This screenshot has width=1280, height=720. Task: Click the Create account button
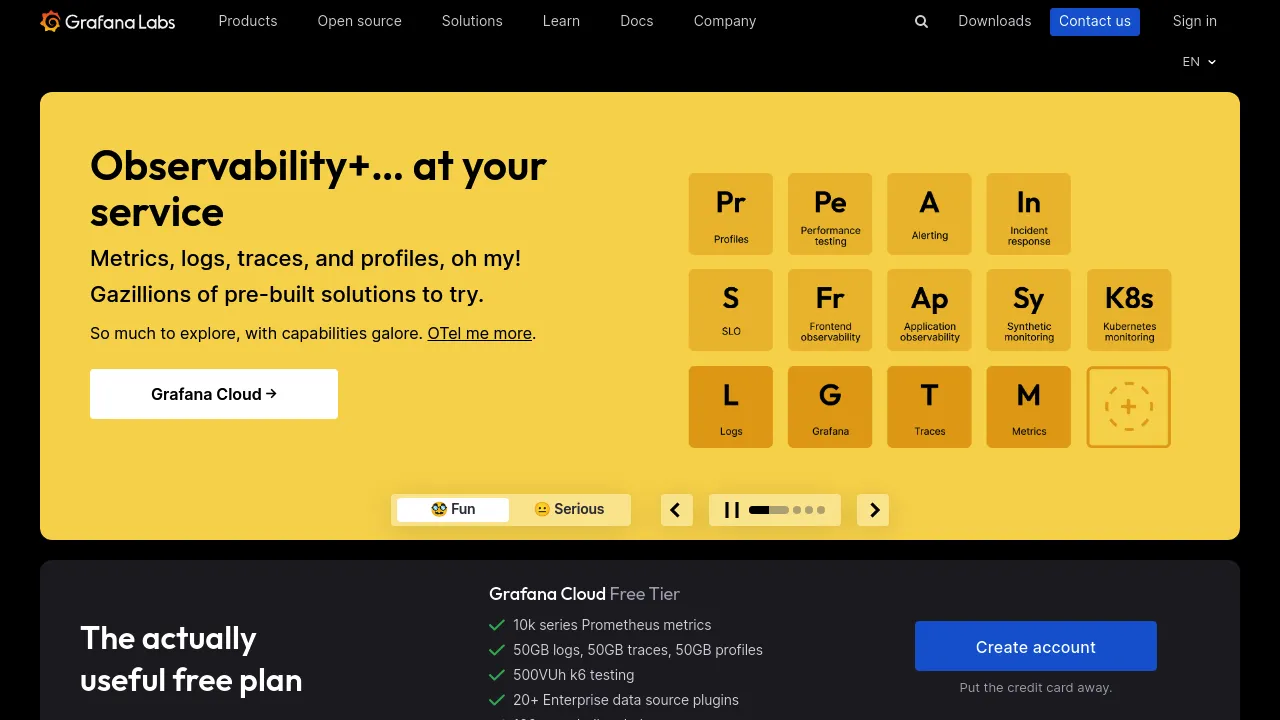(x=1036, y=646)
